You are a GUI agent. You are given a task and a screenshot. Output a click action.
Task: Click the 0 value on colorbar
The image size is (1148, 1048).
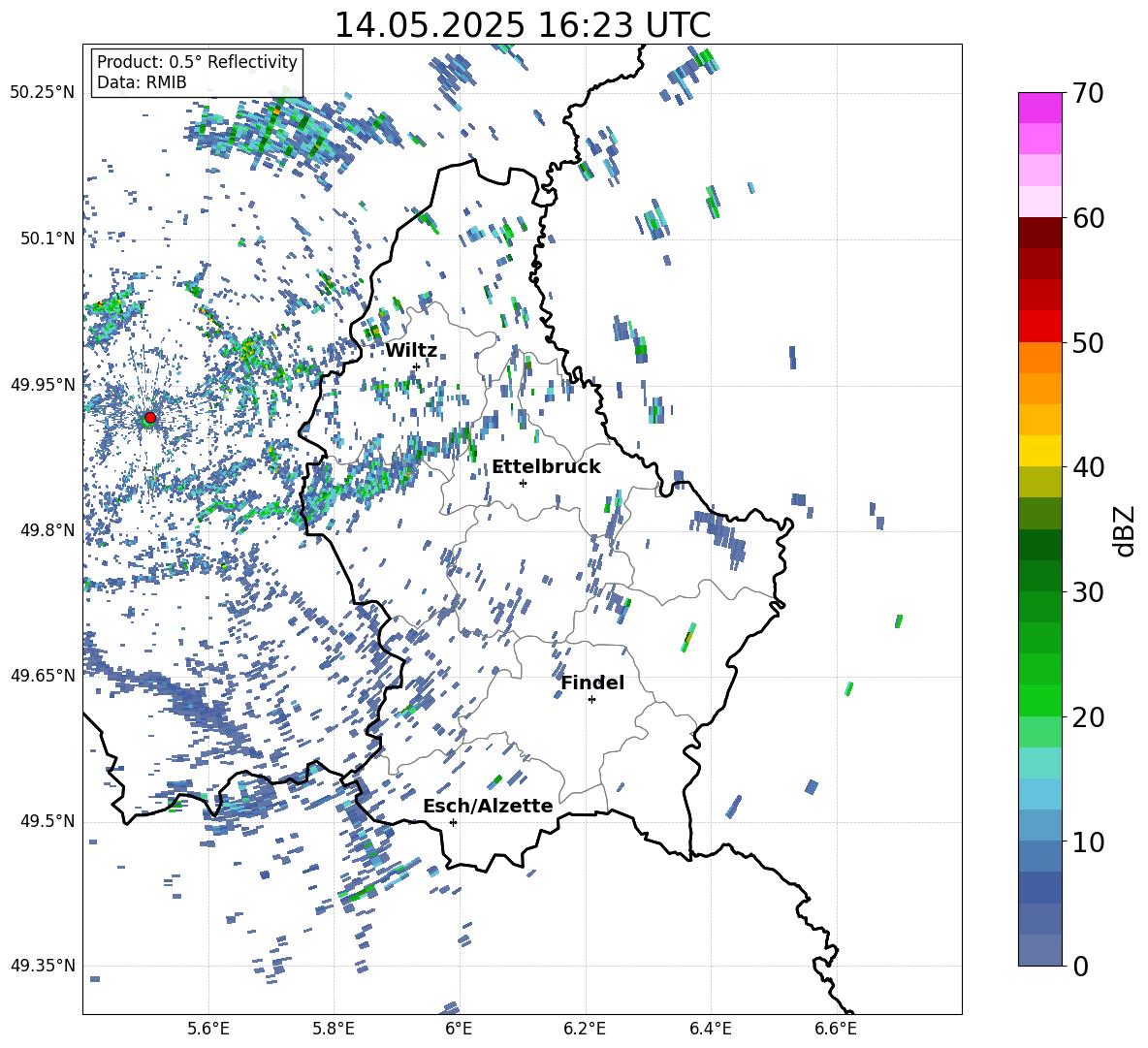click(x=1079, y=966)
